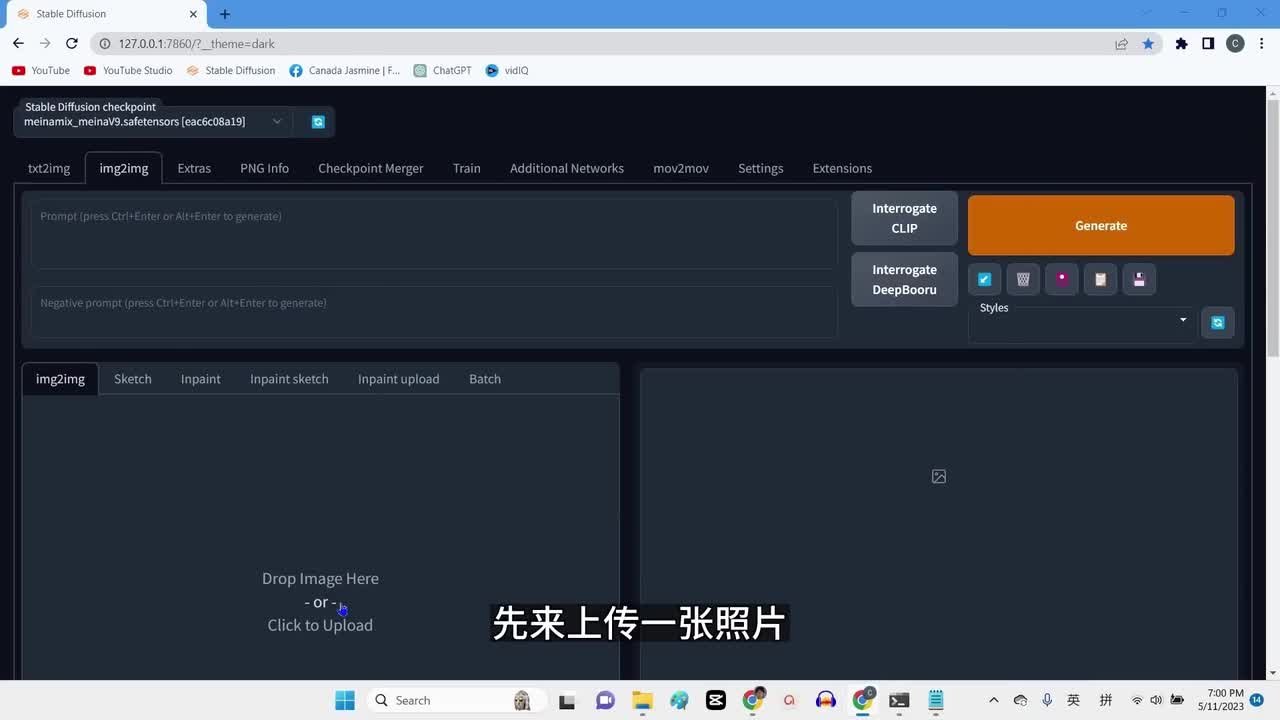
Task: Refresh the Styles list
Action: pos(1217,323)
